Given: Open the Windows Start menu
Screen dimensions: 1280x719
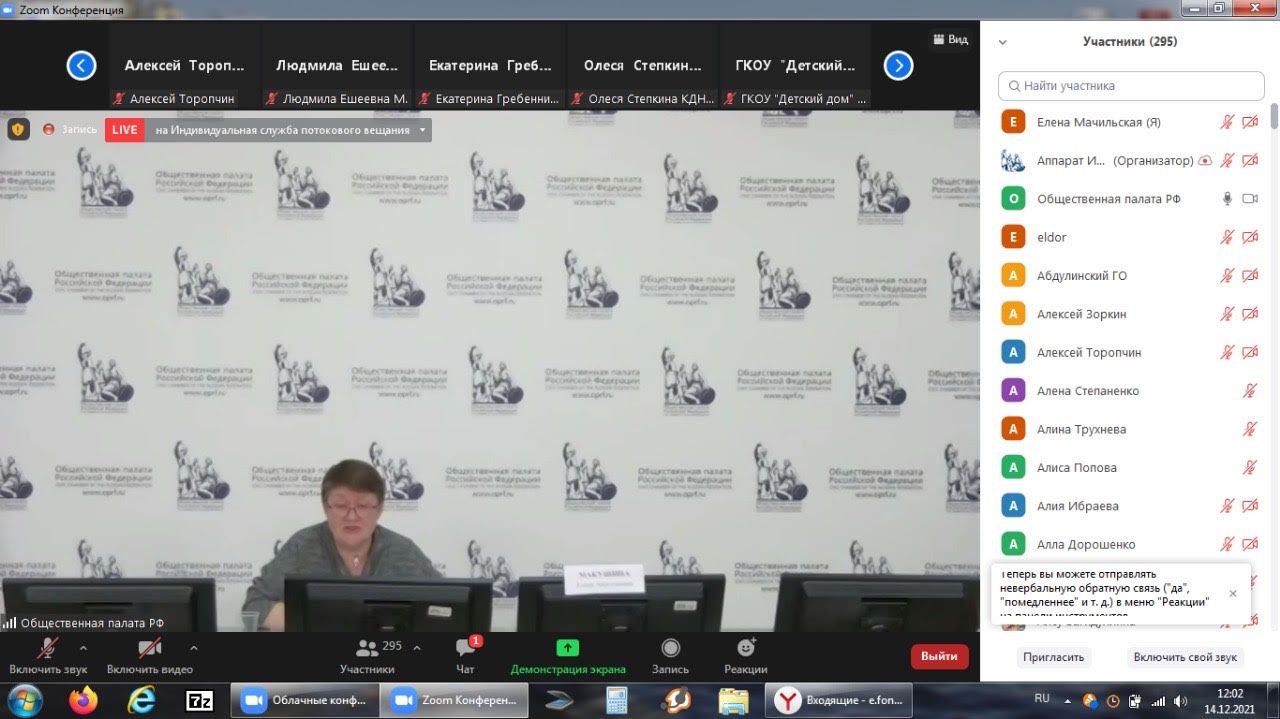Looking at the screenshot, I should [x=24, y=700].
